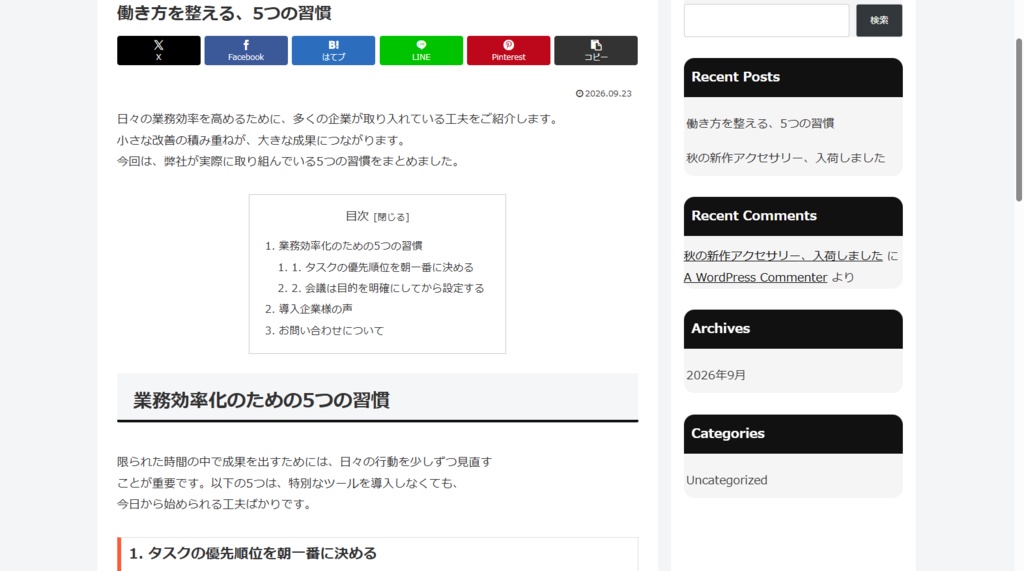Pin the post on Pinterest
The width and height of the screenshot is (1024, 571).
click(508, 50)
